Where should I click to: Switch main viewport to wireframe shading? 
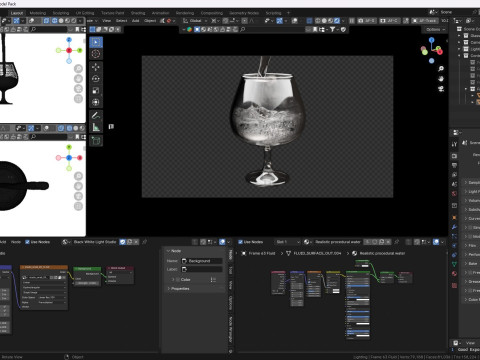tap(318, 21)
